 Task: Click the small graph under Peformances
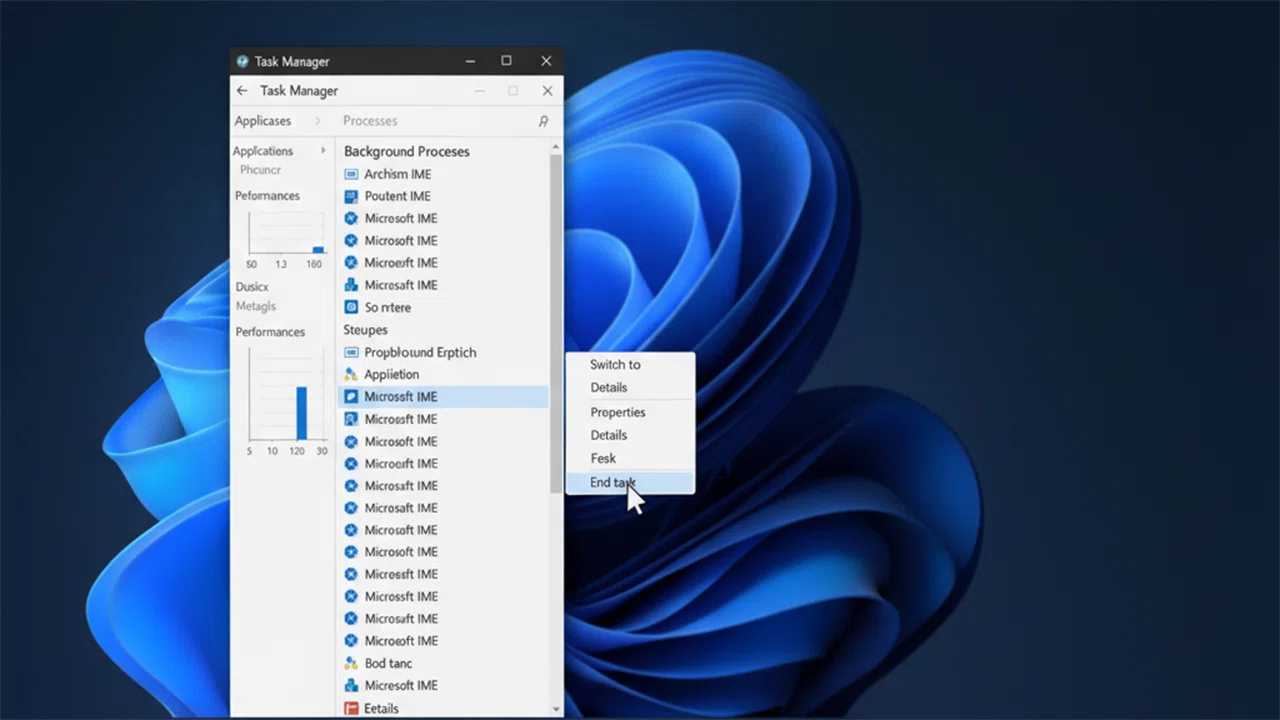[x=287, y=233]
